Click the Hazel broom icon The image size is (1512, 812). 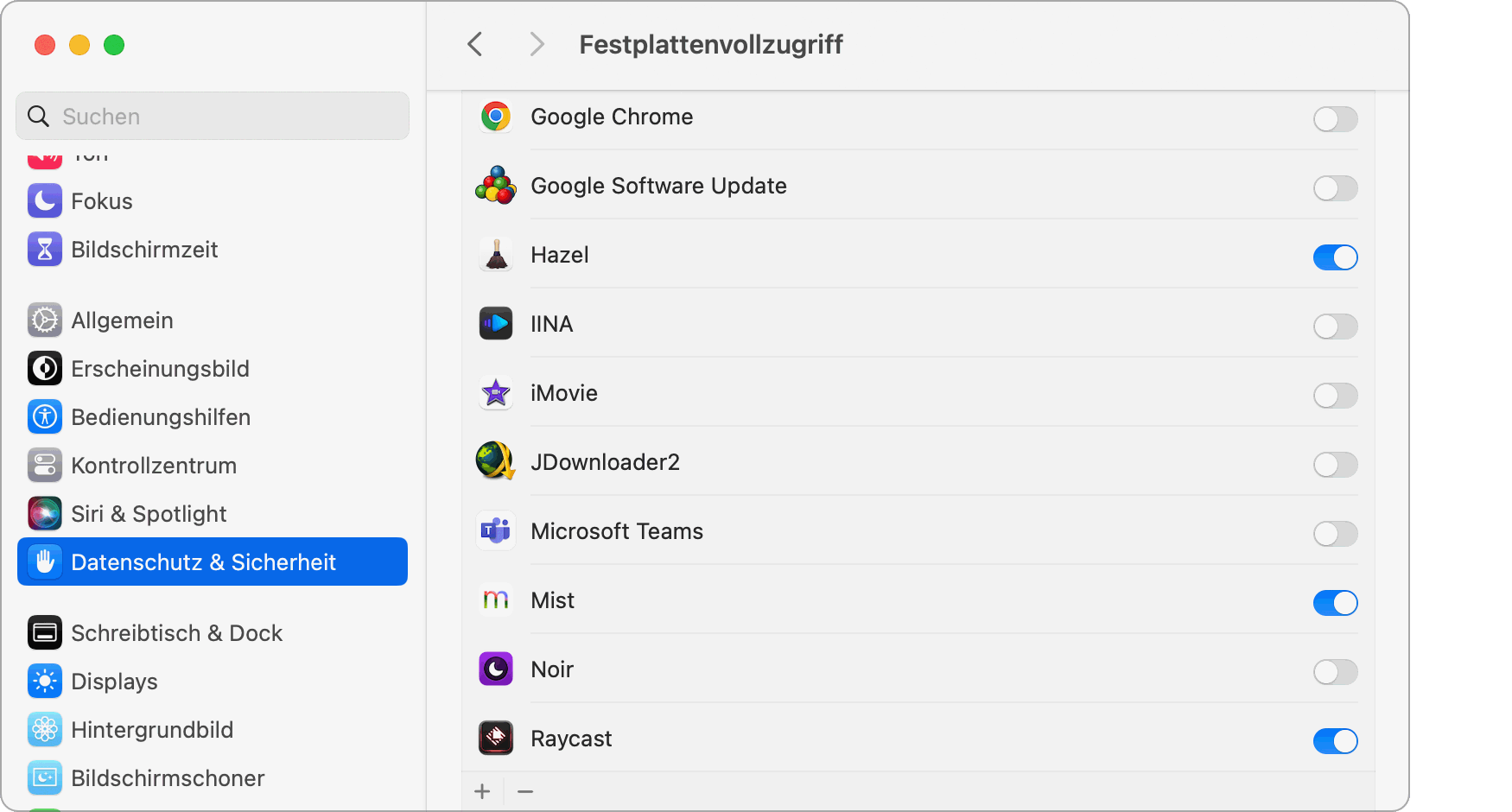pos(496,255)
